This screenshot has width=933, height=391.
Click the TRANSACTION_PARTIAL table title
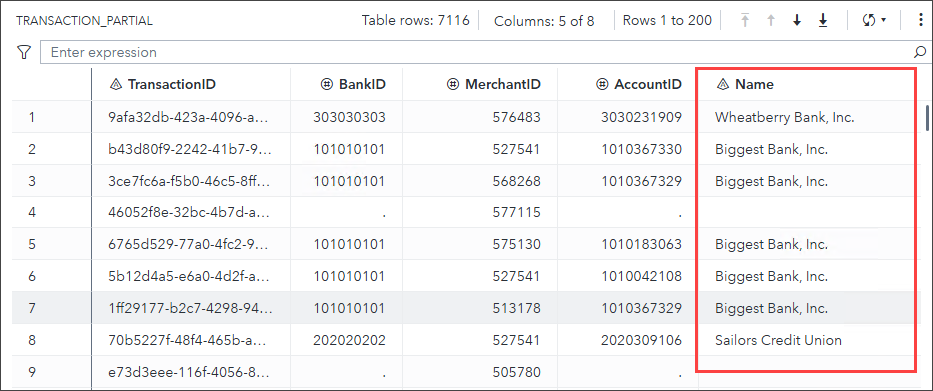click(84, 21)
